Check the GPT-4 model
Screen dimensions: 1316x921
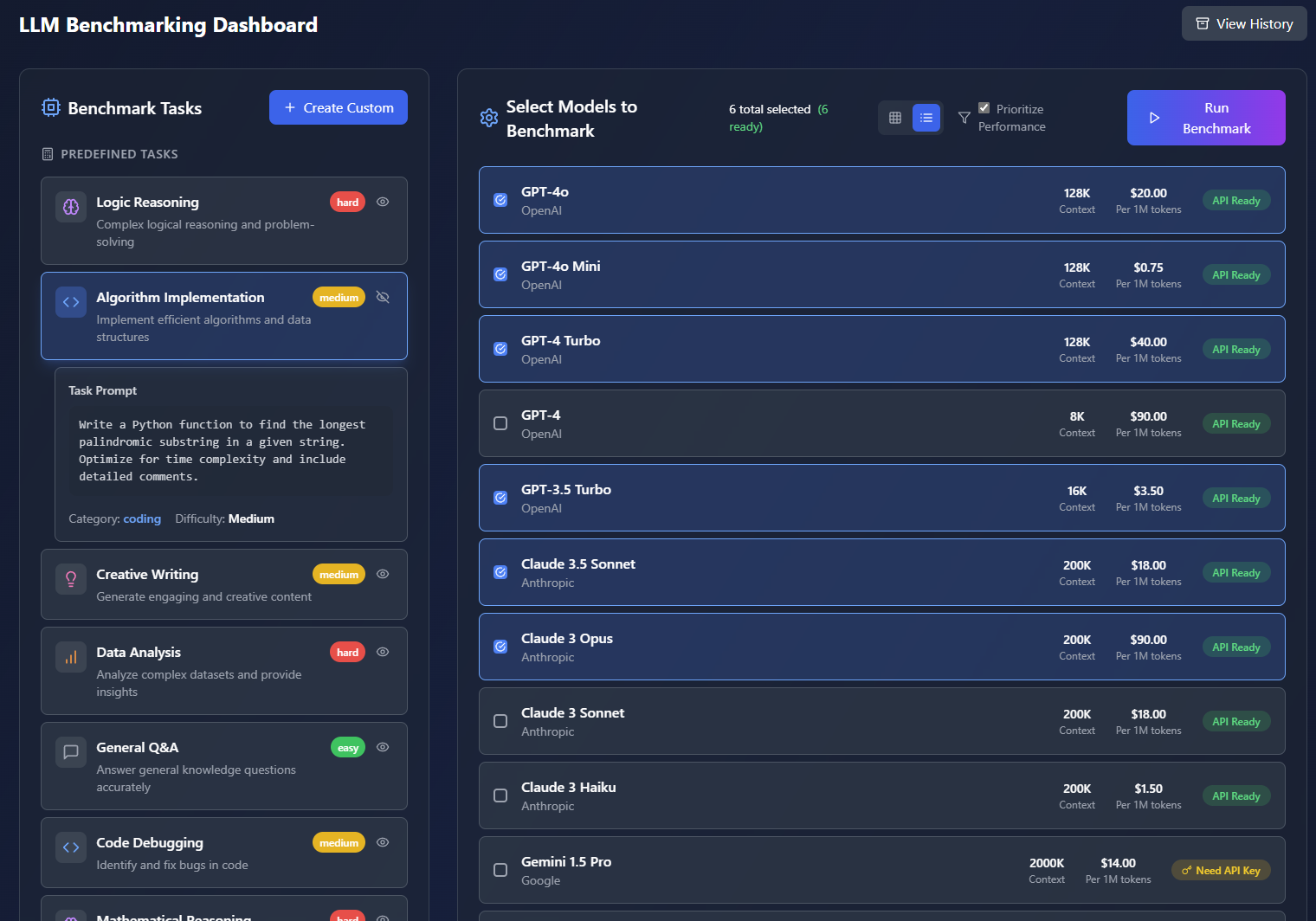point(500,423)
